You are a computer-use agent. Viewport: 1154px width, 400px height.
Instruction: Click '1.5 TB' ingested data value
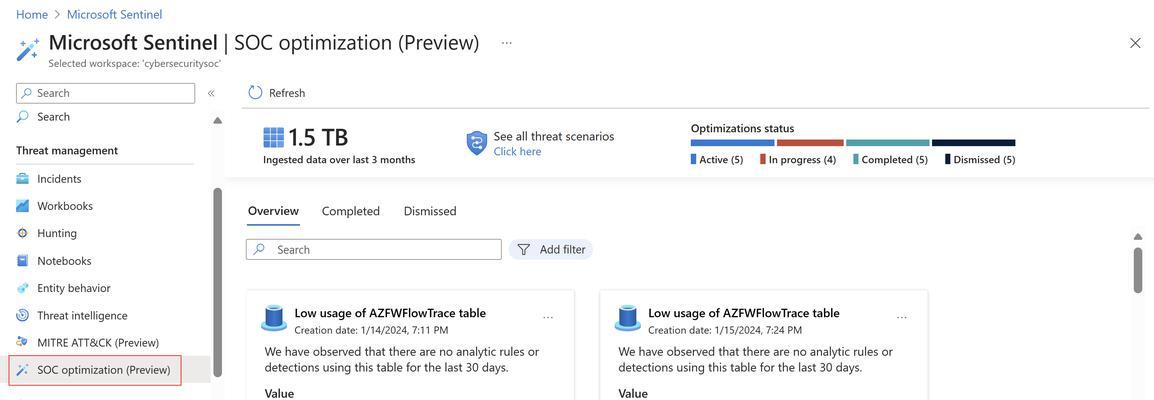[x=318, y=138]
